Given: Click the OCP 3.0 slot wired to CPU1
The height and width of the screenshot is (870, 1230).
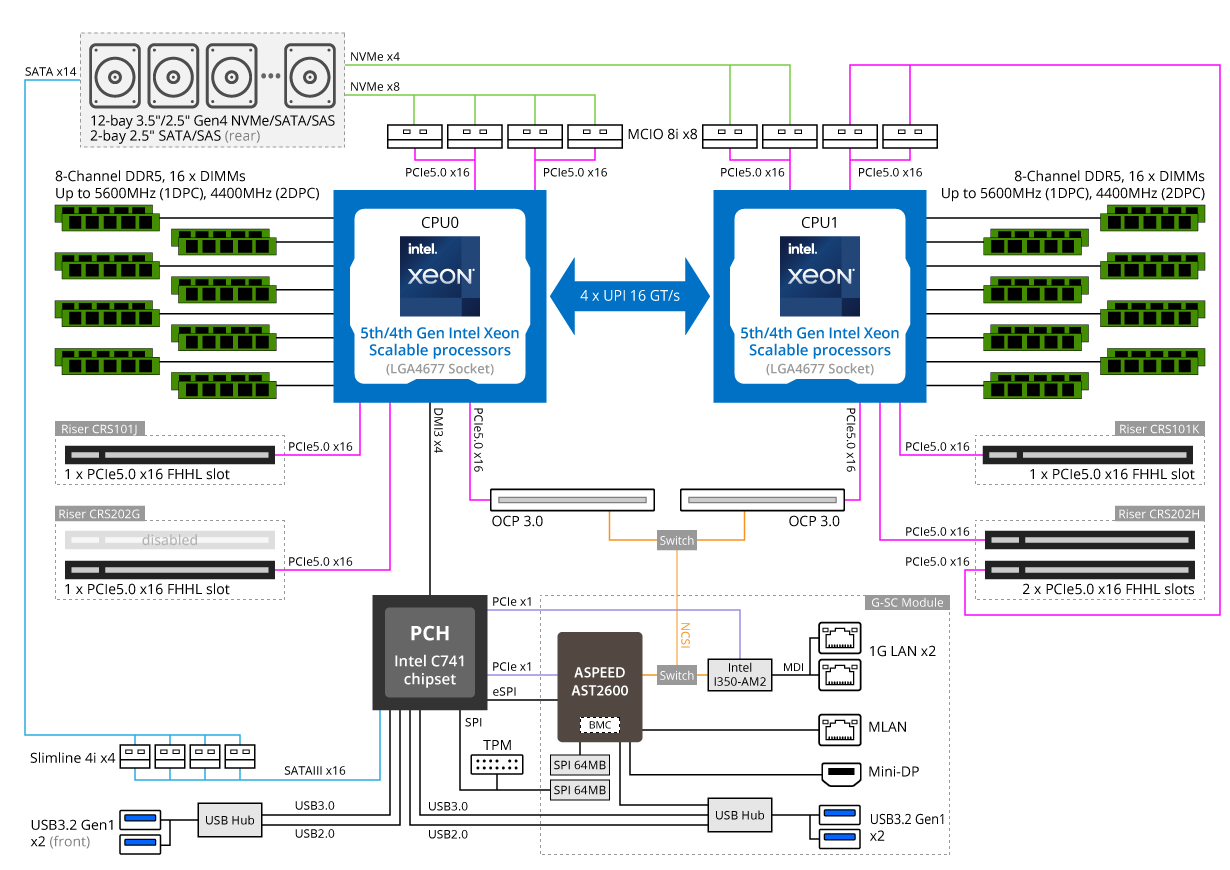Looking at the screenshot, I should [x=763, y=499].
